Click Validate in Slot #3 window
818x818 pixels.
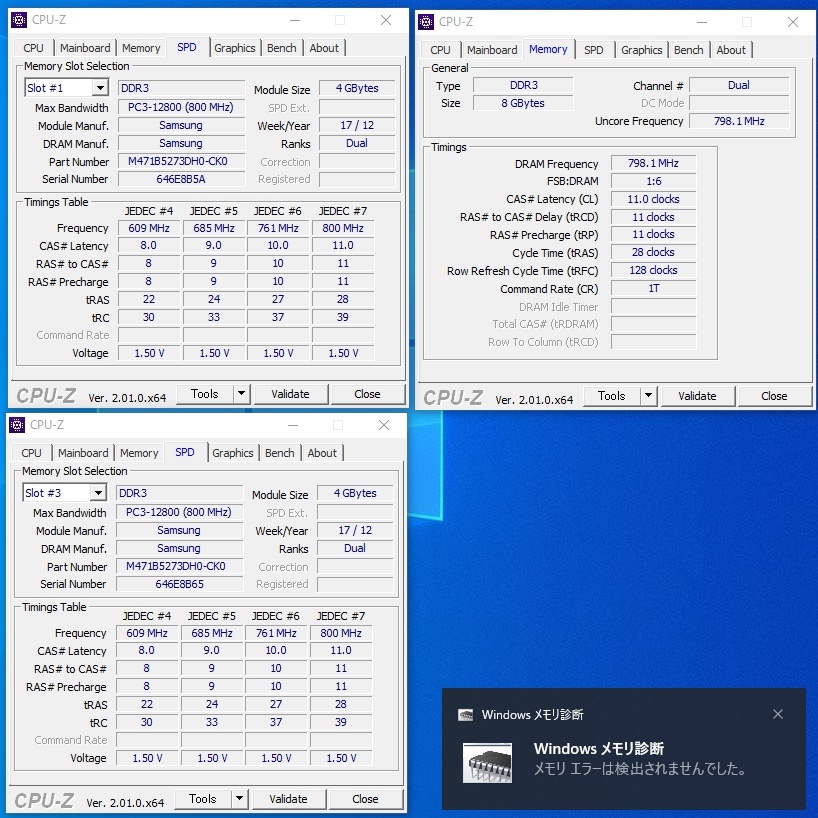click(288, 799)
